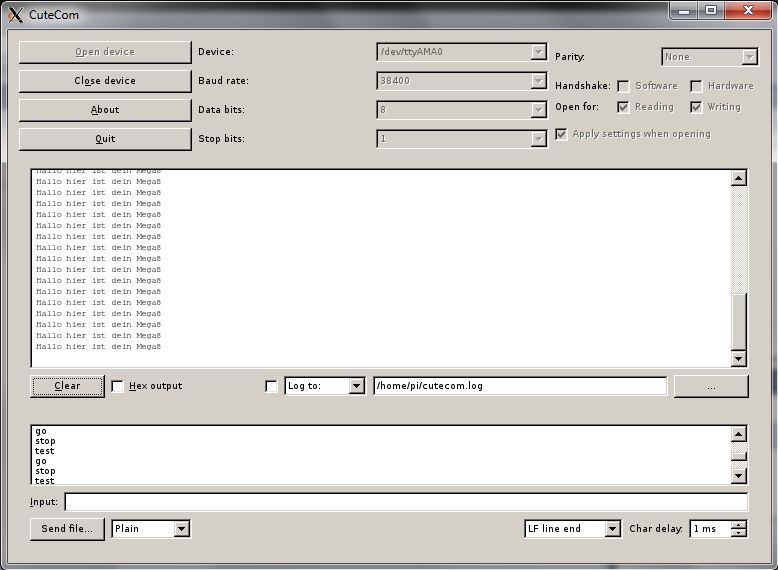Expand the Baud rate 38400 dropdown

[538, 81]
